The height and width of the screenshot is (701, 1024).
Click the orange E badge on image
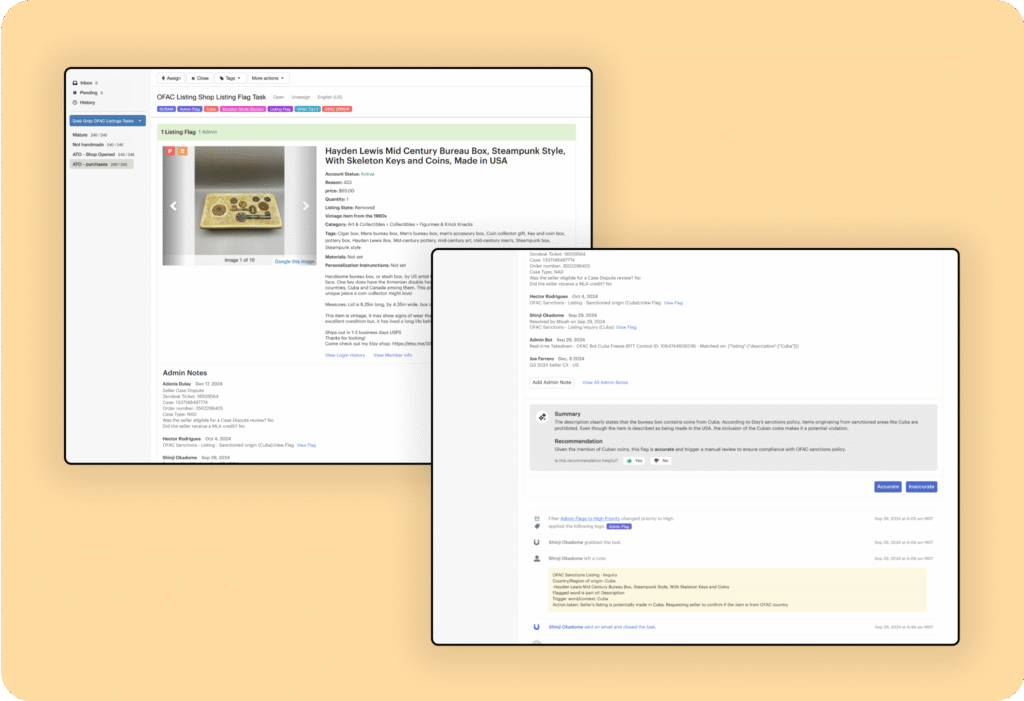point(182,151)
